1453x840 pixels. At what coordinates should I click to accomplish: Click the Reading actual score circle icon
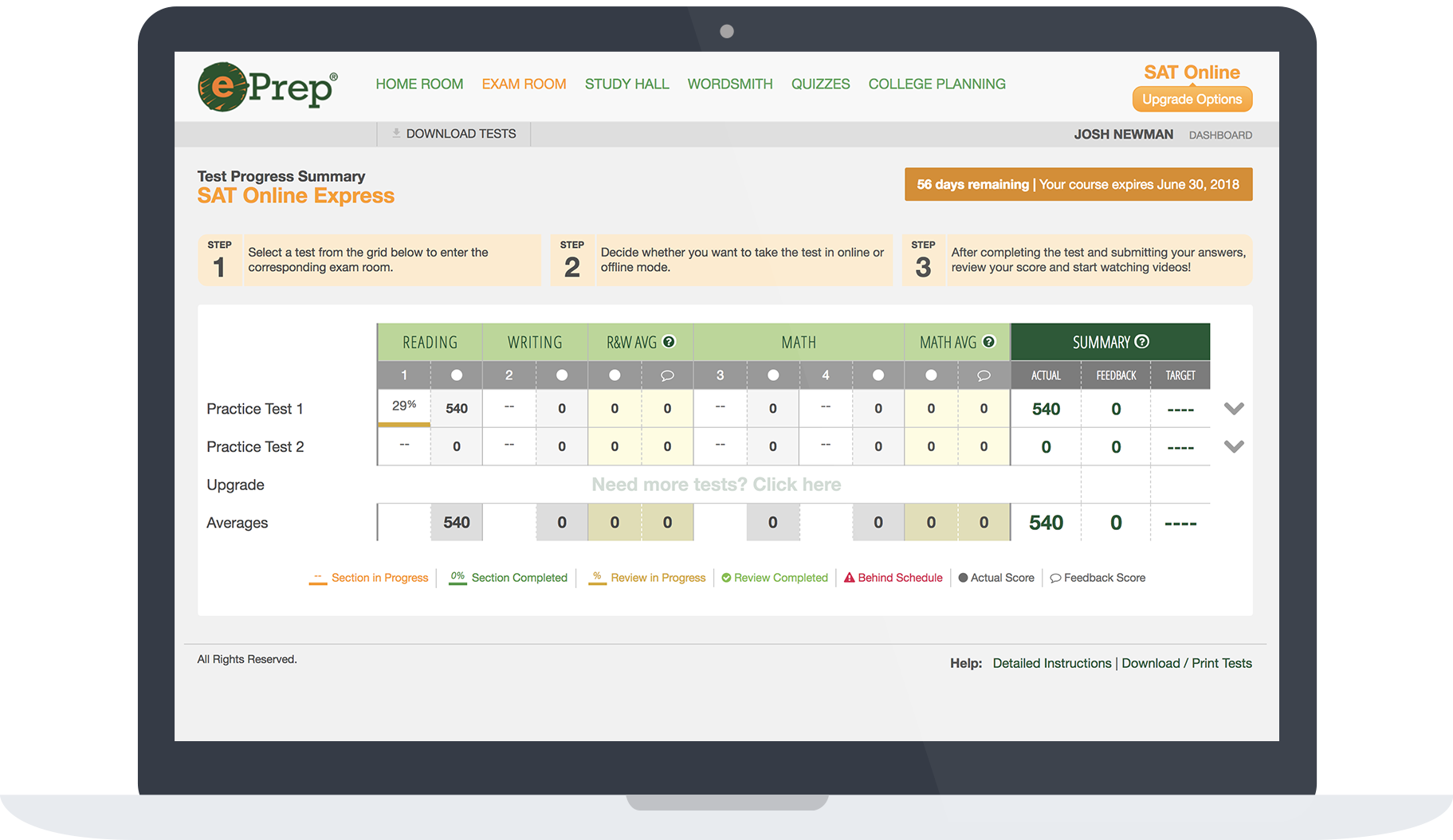click(x=457, y=375)
